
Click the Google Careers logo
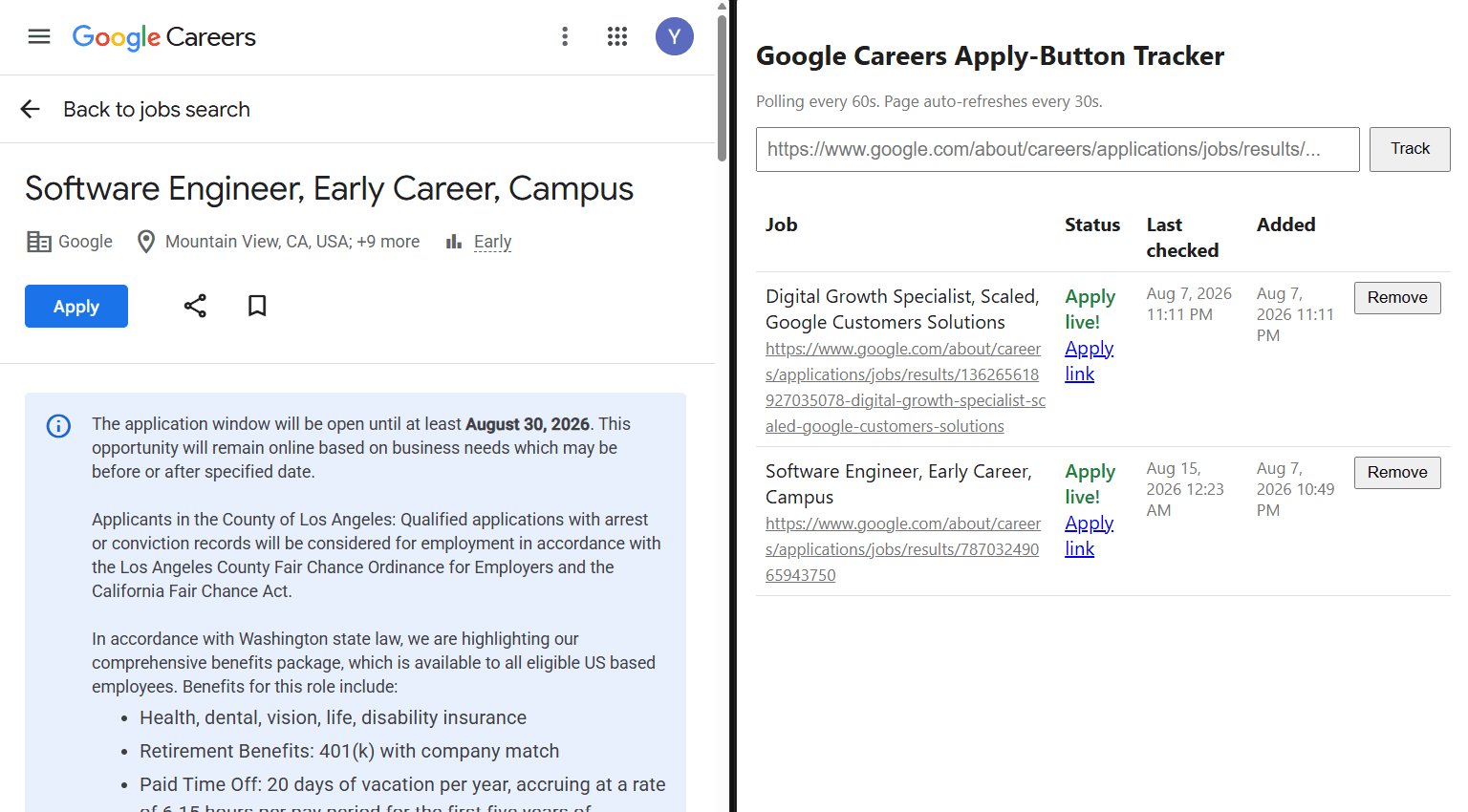(164, 37)
